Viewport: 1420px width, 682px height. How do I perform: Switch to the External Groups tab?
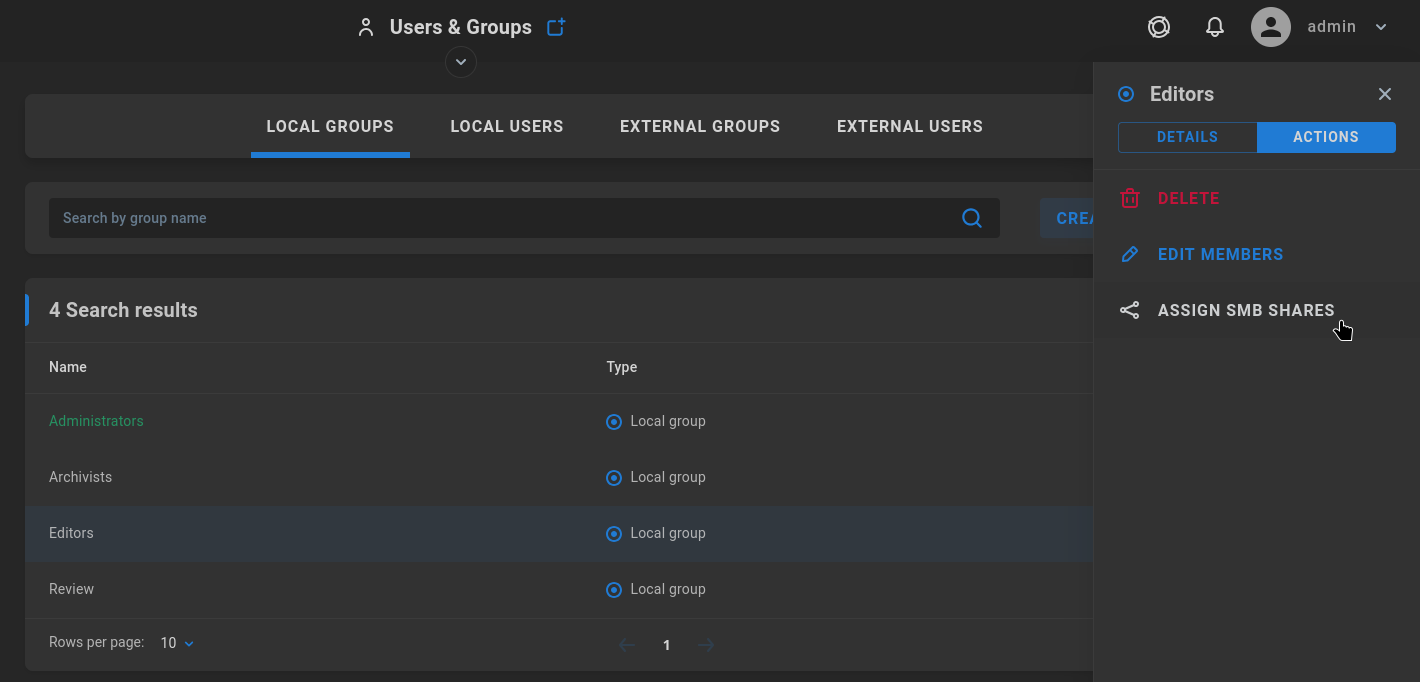tap(700, 127)
